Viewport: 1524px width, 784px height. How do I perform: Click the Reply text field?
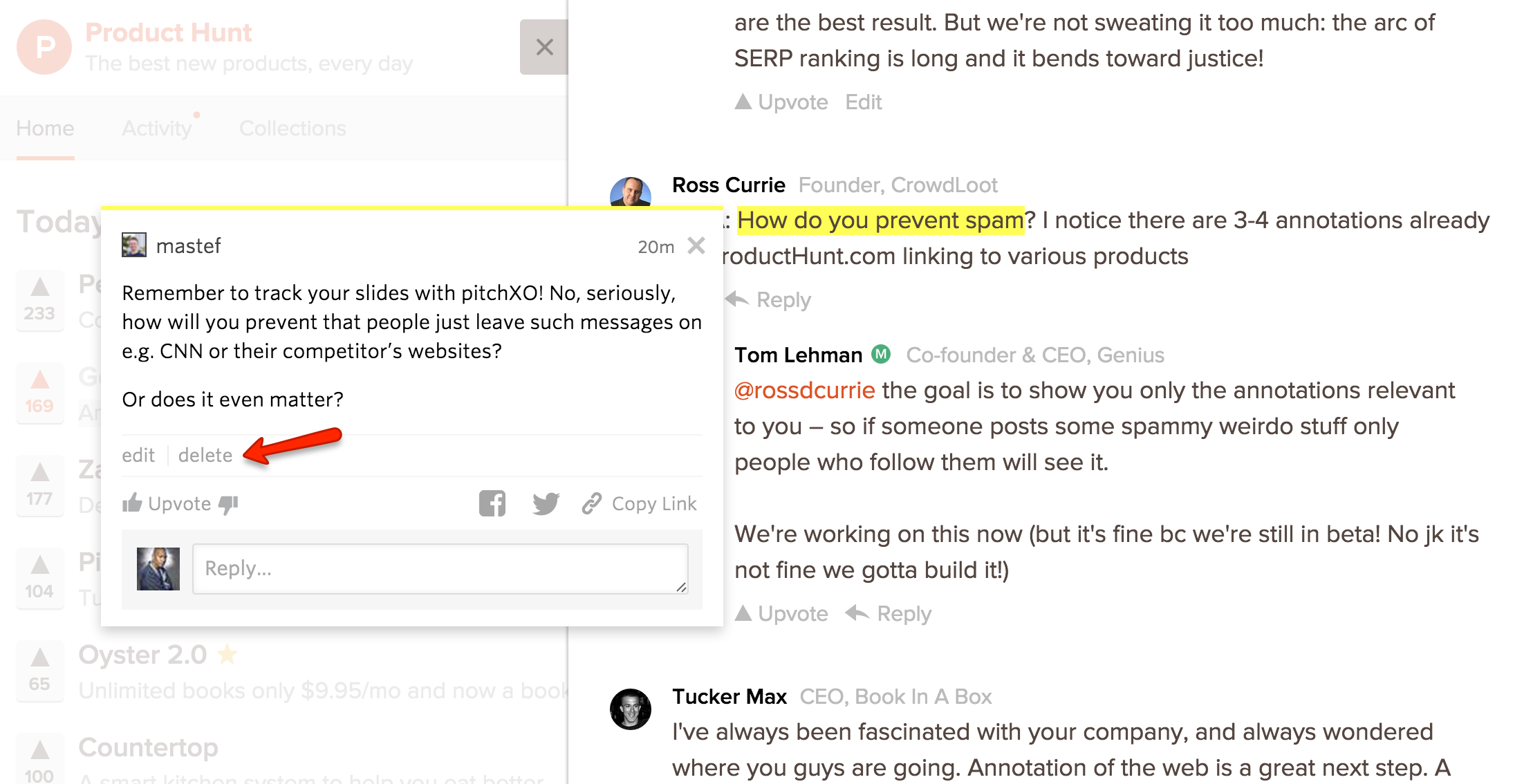pyautogui.click(x=440, y=568)
